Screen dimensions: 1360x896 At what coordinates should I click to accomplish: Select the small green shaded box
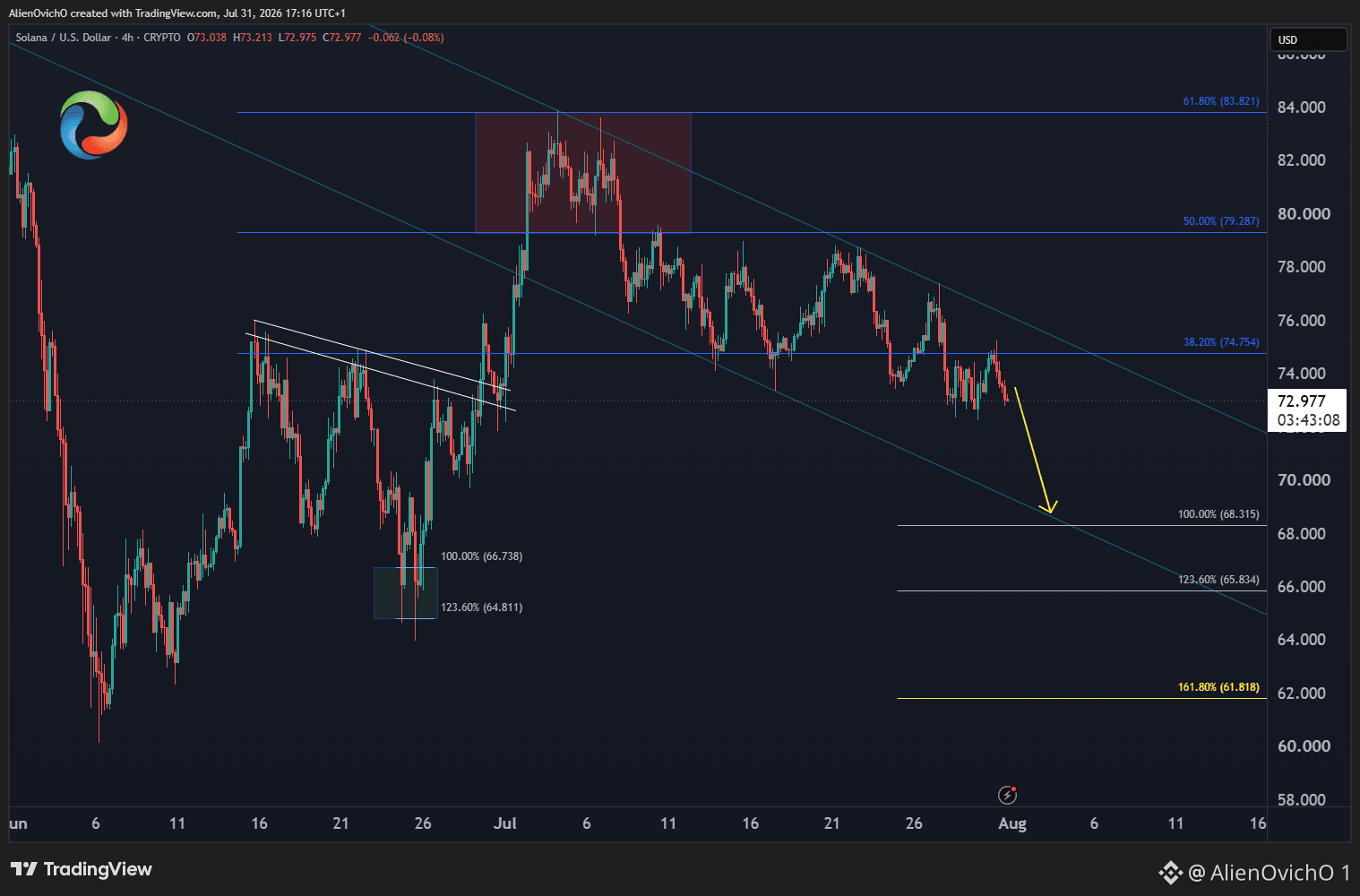(405, 592)
